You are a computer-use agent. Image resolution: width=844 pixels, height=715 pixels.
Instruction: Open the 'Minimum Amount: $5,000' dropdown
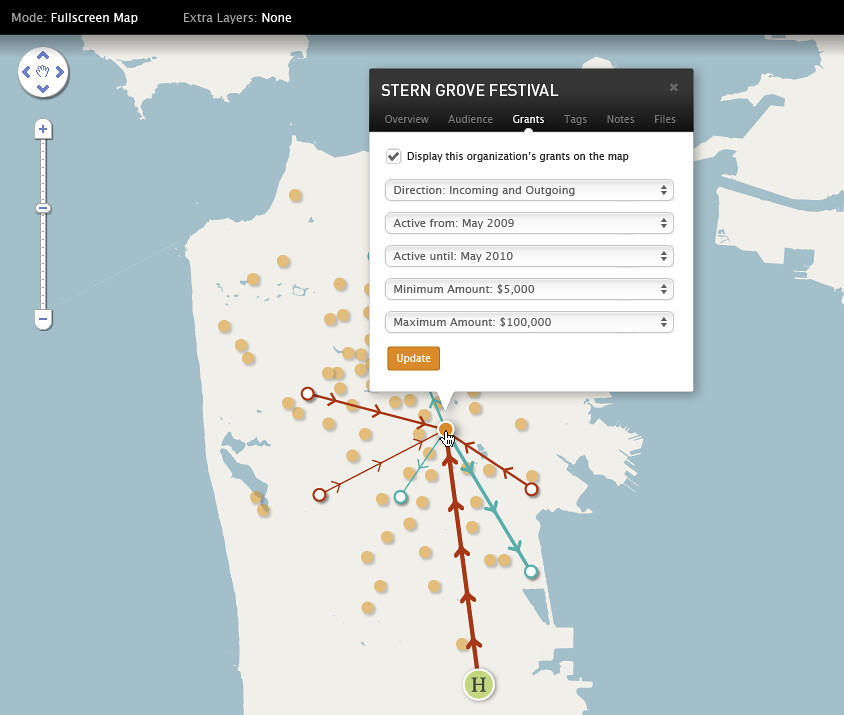point(529,289)
